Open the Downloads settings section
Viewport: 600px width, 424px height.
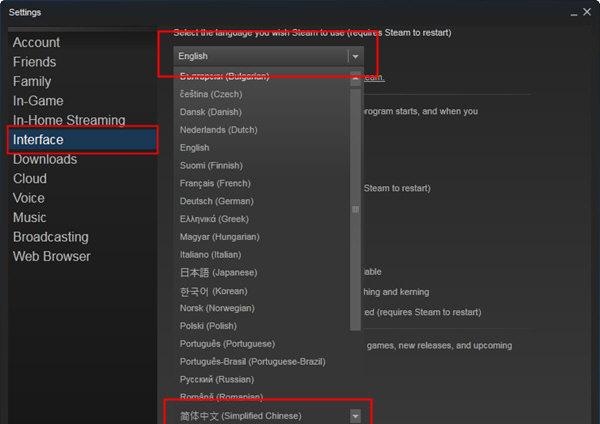pyautogui.click(x=45, y=159)
